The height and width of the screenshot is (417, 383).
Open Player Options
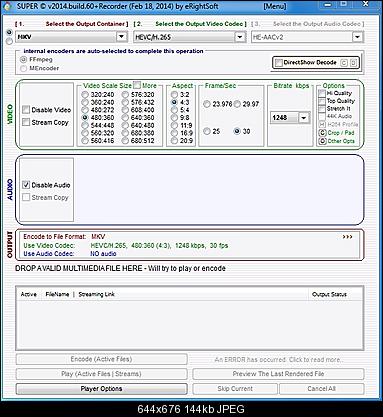click(x=101, y=389)
